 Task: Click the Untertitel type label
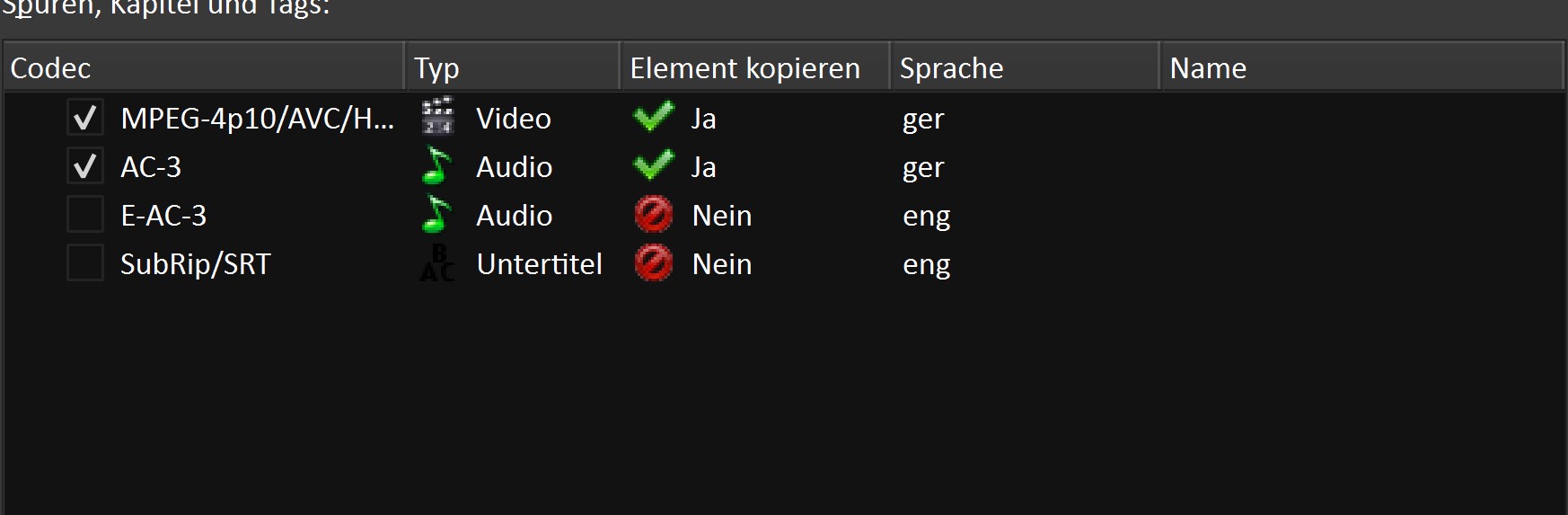[x=539, y=264]
